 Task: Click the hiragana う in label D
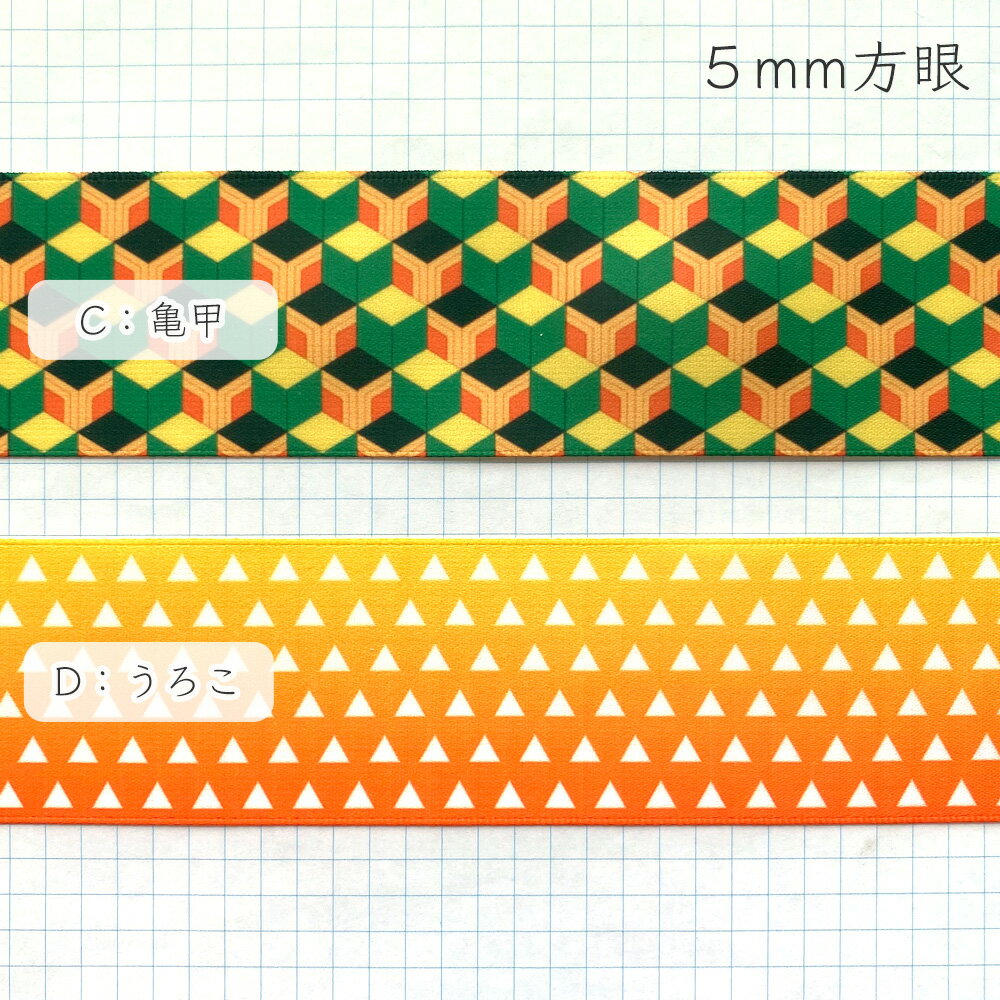[x=143, y=682]
